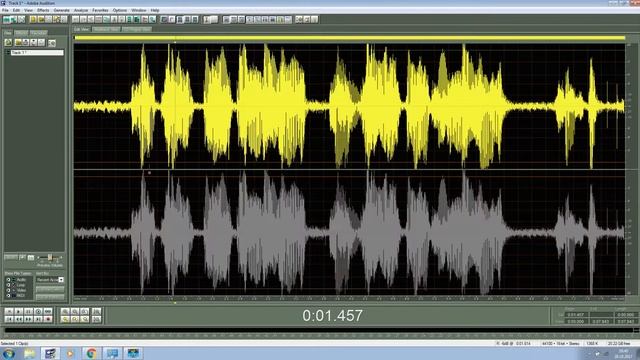Click the selection Begin time field

click(577, 315)
